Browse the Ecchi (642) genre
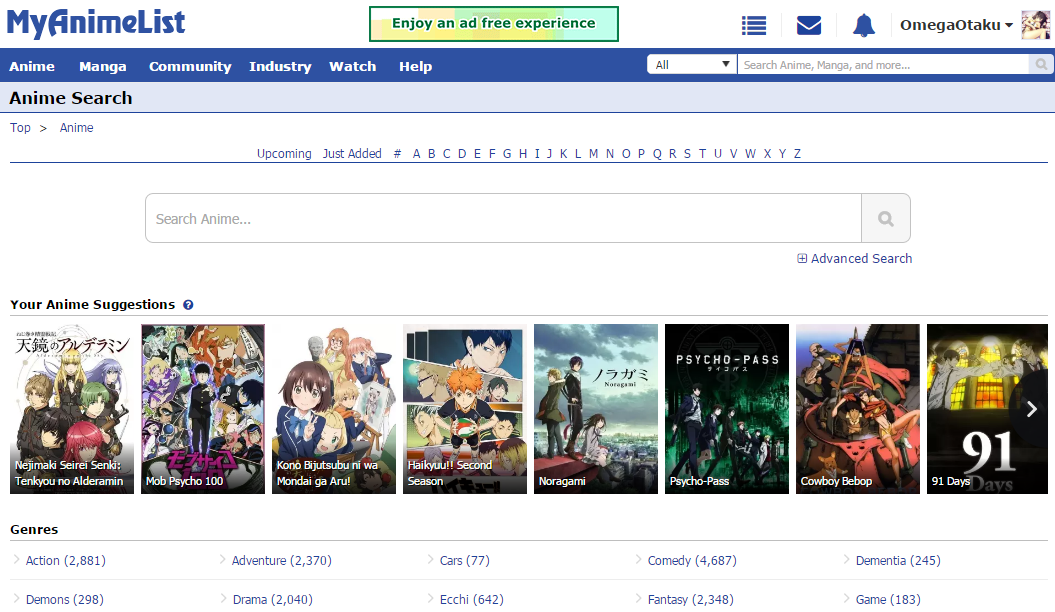This screenshot has width=1055, height=612. click(472, 600)
